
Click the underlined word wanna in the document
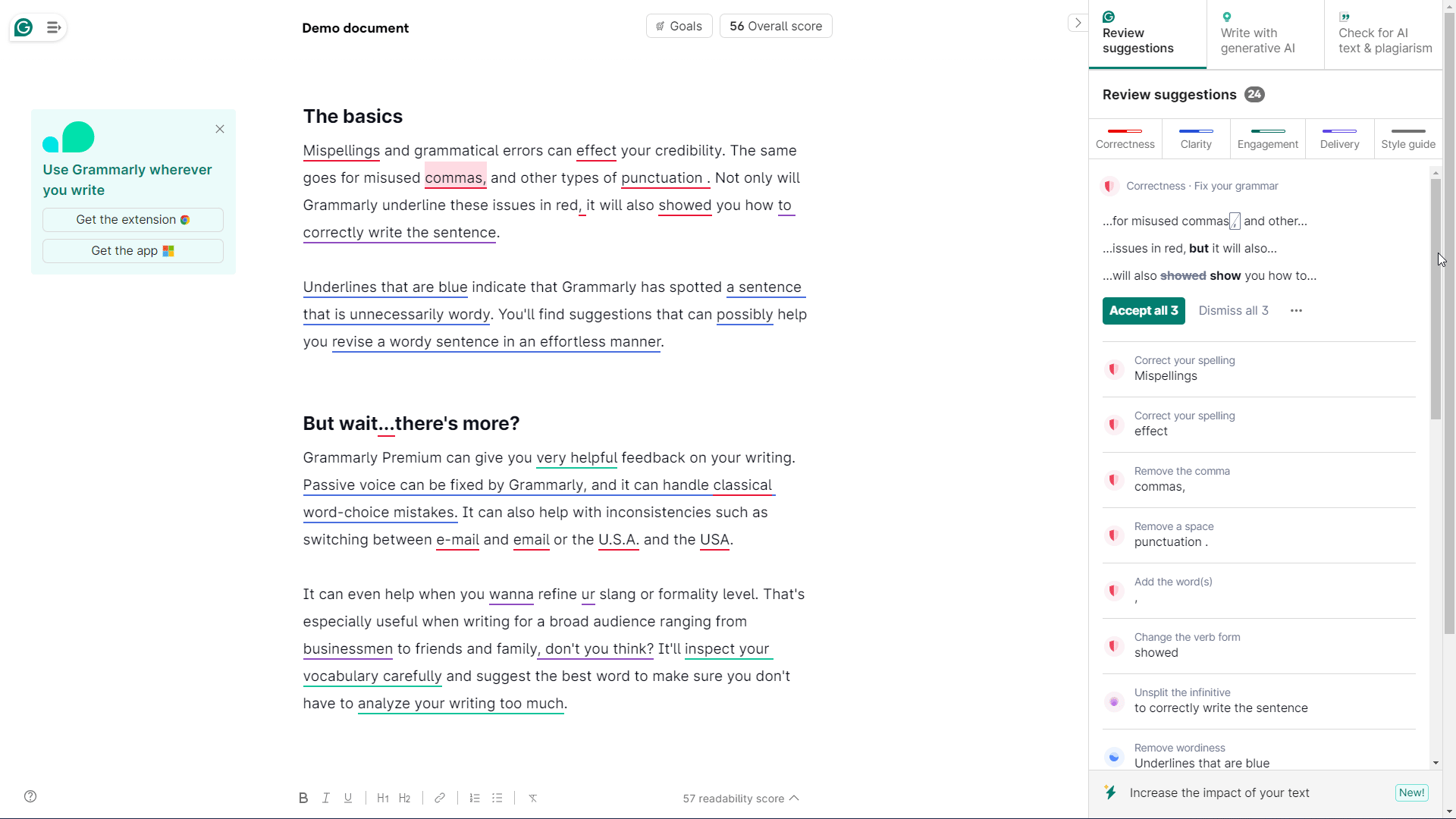pyautogui.click(x=511, y=595)
